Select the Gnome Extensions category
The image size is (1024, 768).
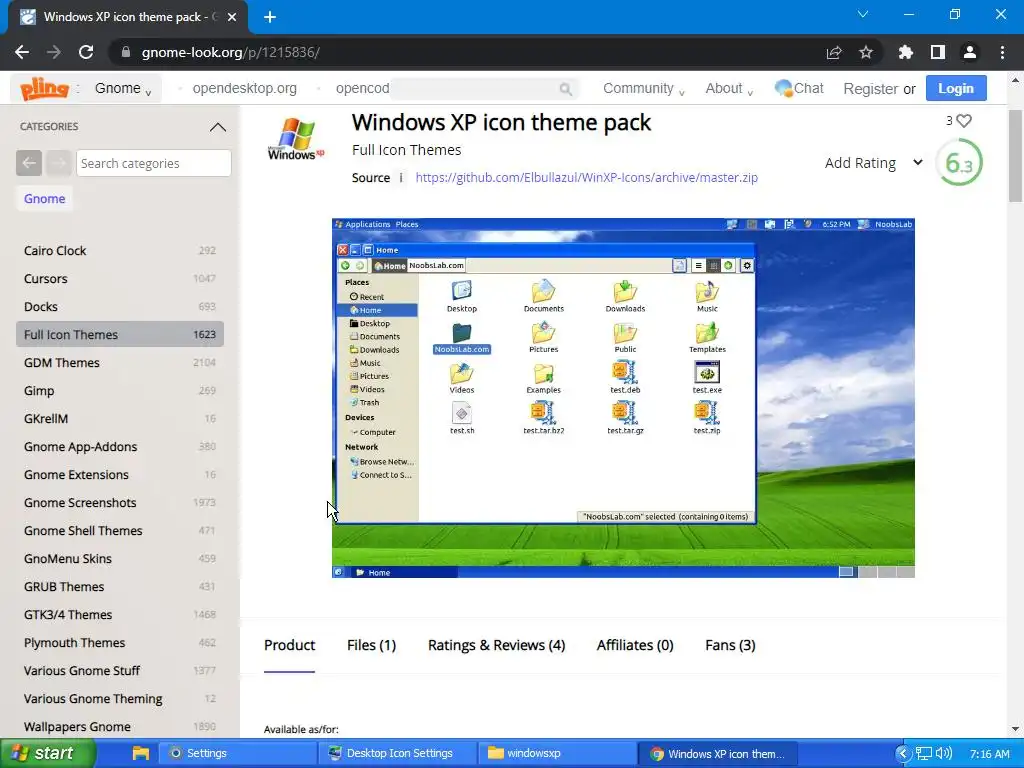tap(120, 475)
